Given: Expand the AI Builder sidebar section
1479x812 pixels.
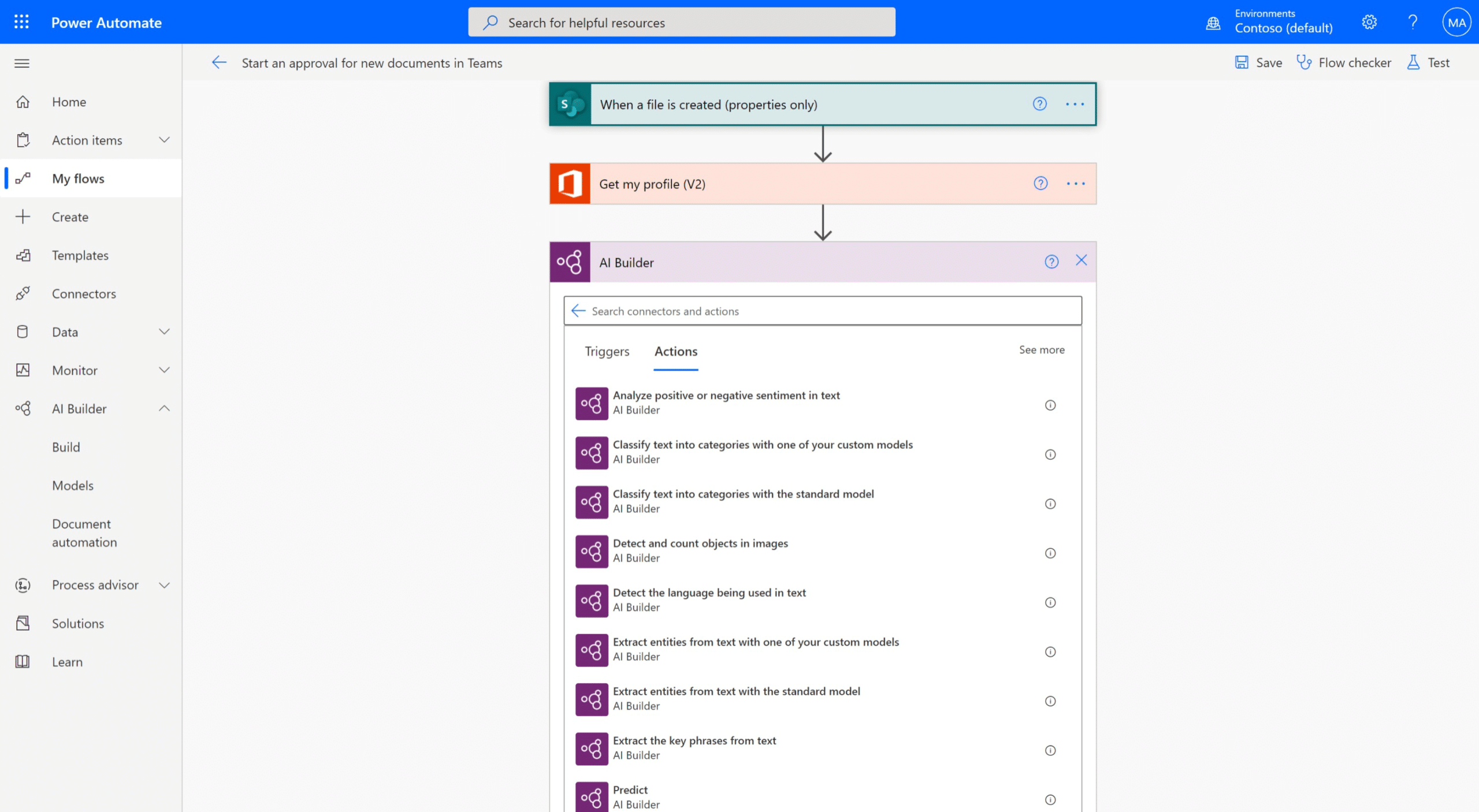Looking at the screenshot, I should pyautogui.click(x=163, y=408).
